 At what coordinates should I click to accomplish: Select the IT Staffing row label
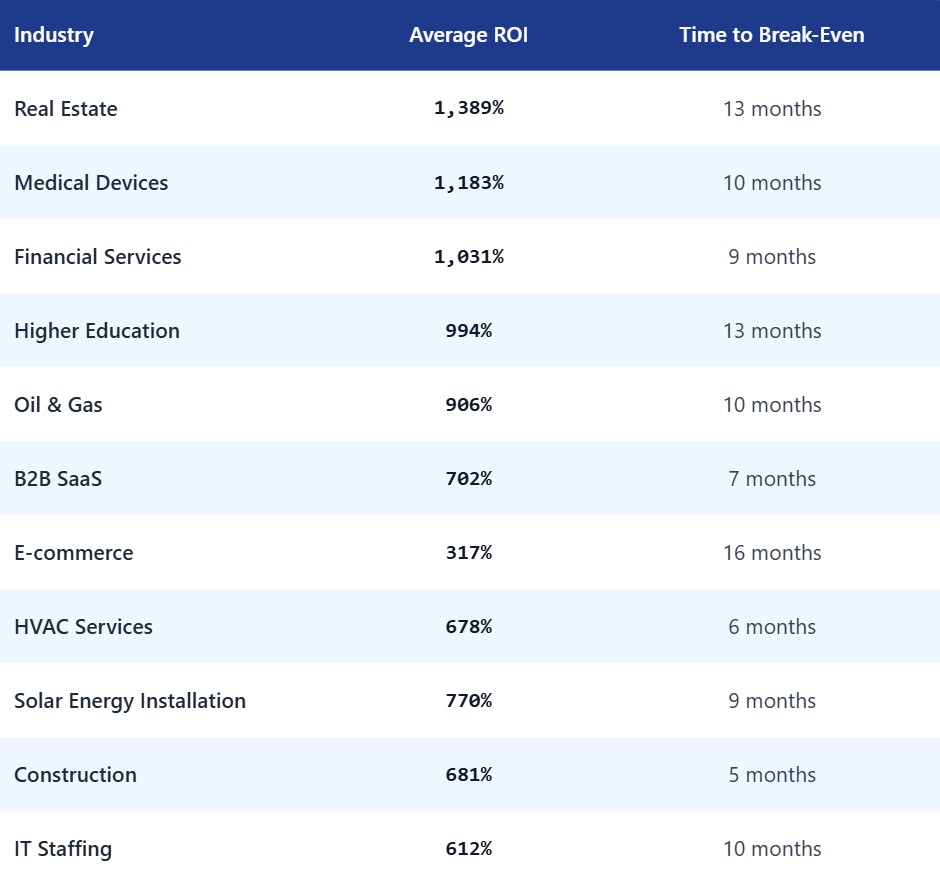[62, 849]
